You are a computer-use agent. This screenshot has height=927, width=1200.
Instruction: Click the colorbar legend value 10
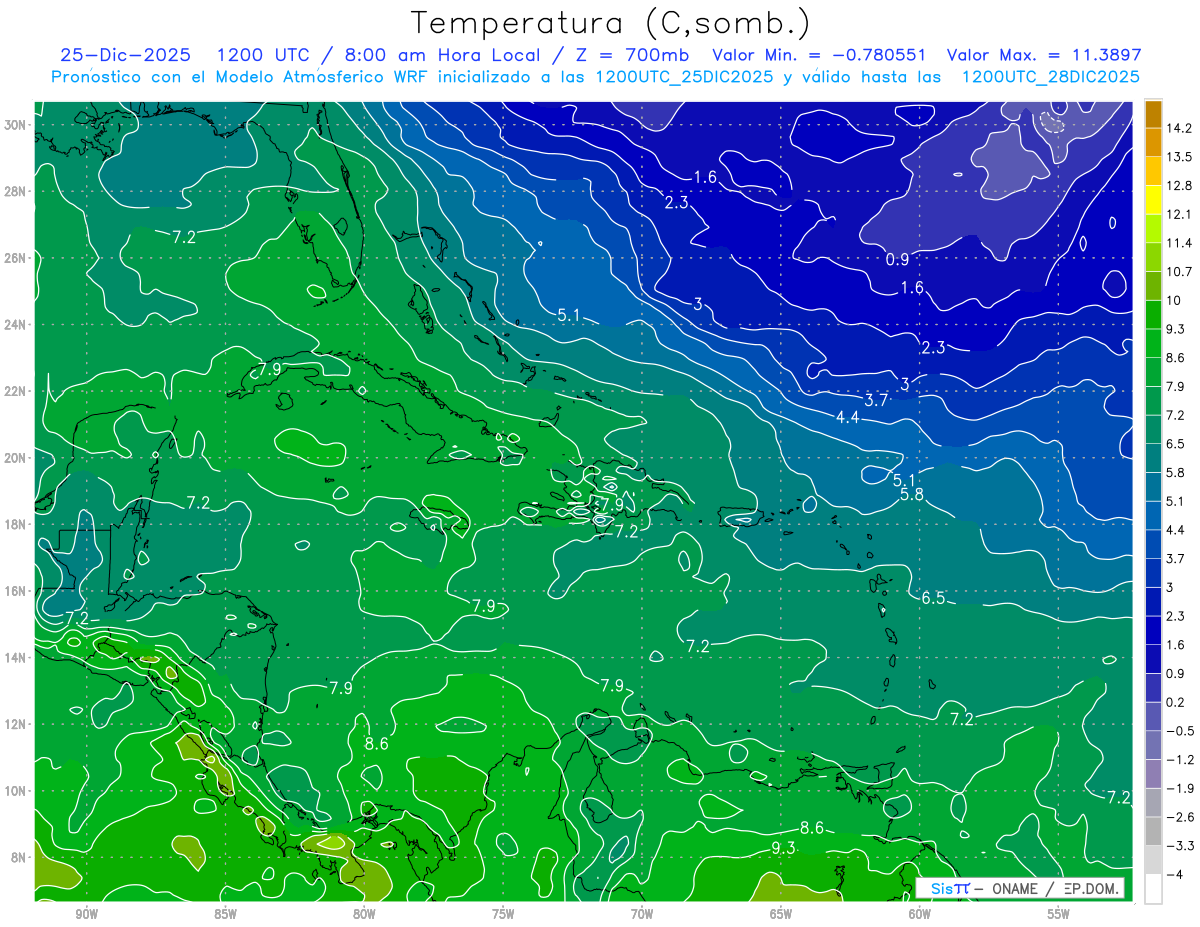[x=1173, y=300]
